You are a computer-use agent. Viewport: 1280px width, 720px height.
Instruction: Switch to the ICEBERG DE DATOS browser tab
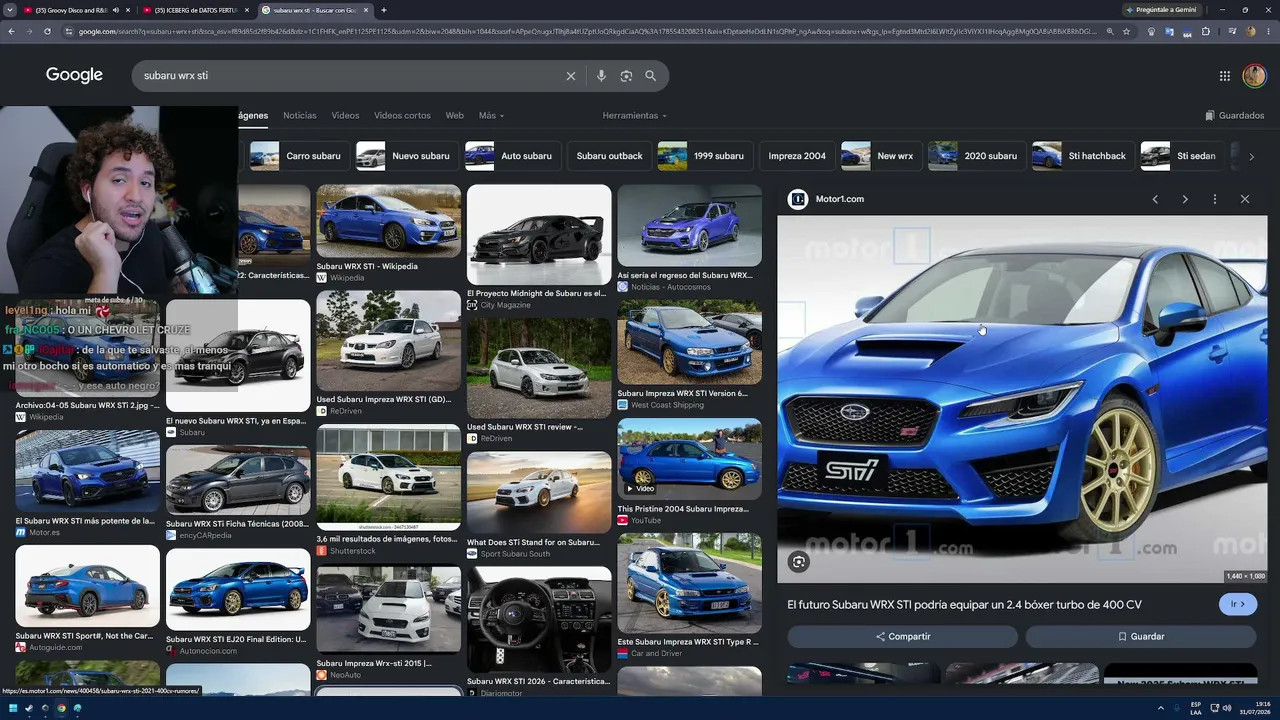(196, 10)
